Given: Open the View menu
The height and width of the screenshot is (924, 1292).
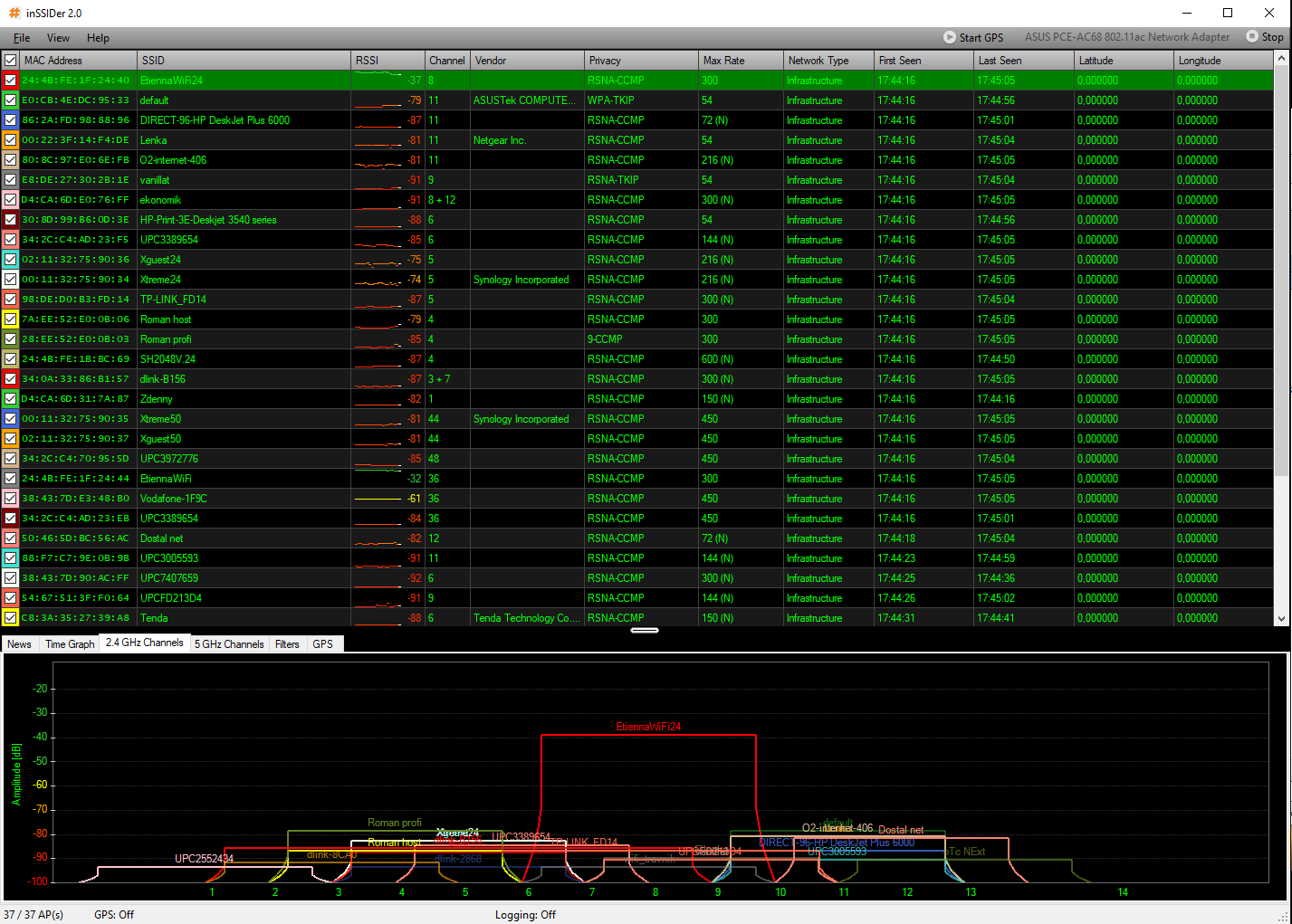Looking at the screenshot, I should click(x=58, y=38).
